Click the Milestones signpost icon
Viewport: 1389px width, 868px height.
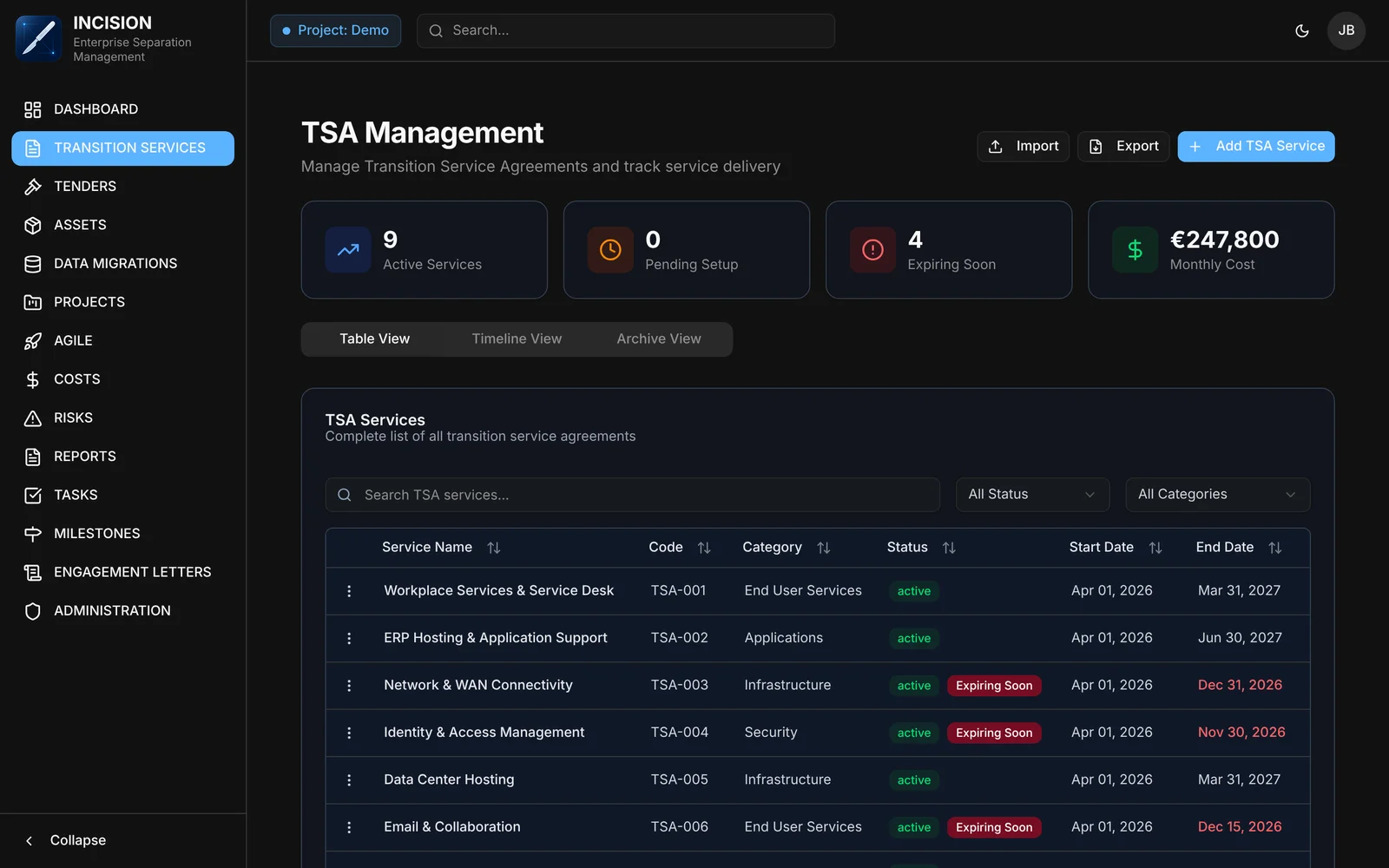tap(33, 534)
